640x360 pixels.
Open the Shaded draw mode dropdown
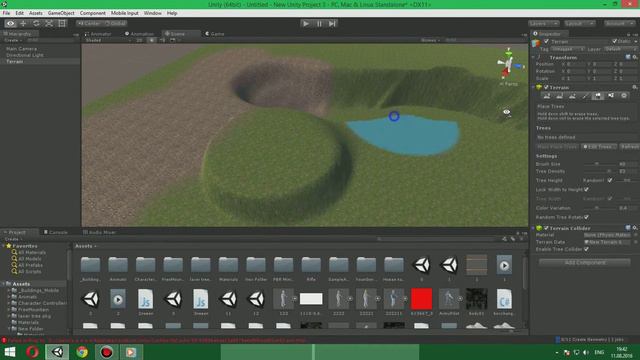coord(108,40)
